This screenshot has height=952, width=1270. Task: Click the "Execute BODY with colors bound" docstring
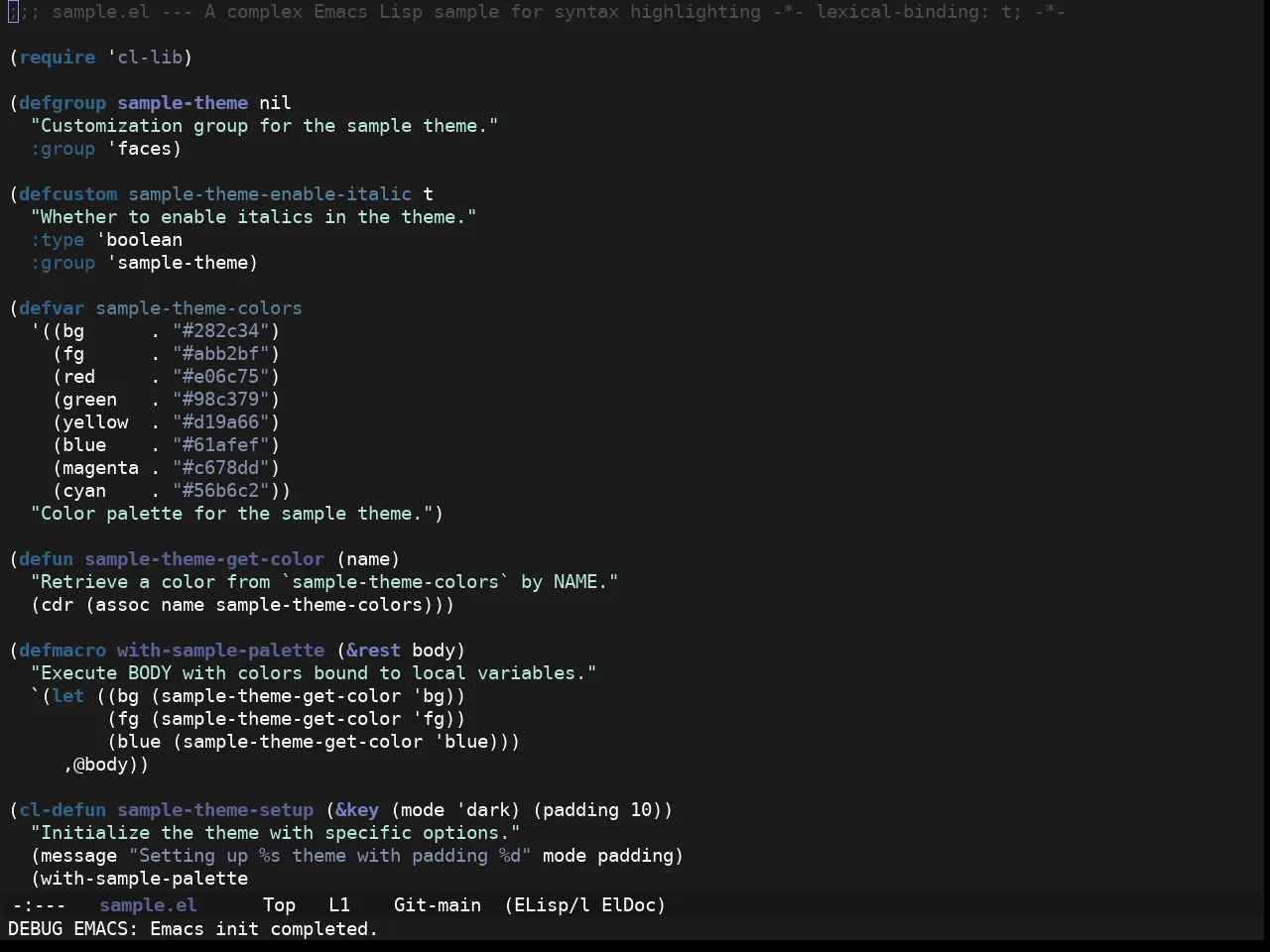click(314, 673)
